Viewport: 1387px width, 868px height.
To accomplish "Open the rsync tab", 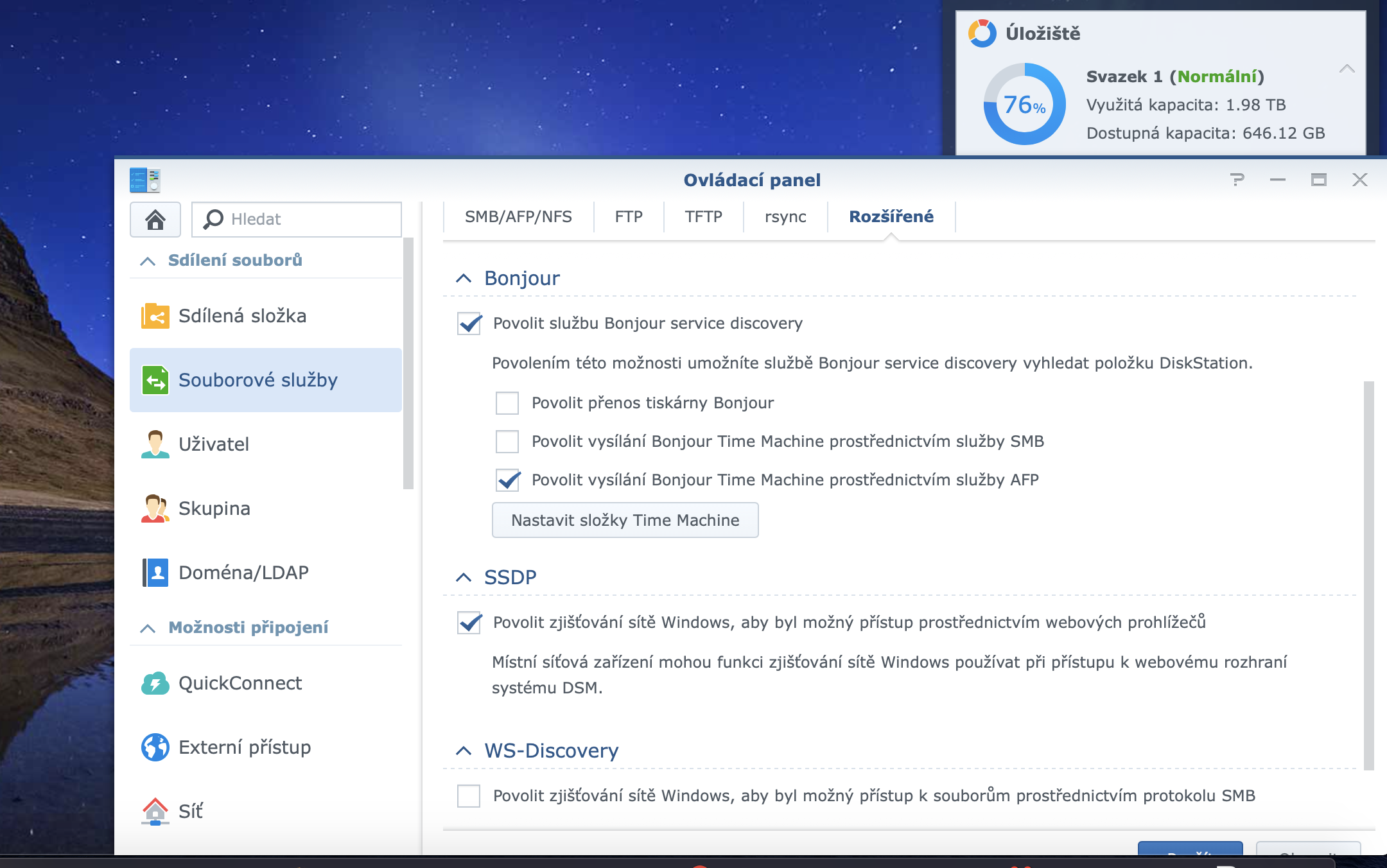I will point(785,217).
